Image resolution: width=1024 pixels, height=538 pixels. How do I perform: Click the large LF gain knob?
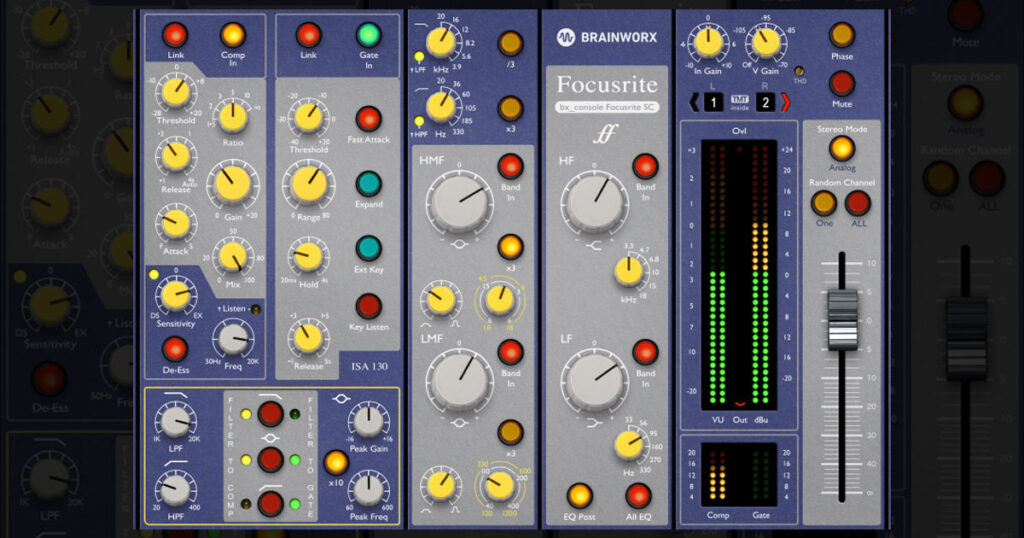(x=594, y=381)
